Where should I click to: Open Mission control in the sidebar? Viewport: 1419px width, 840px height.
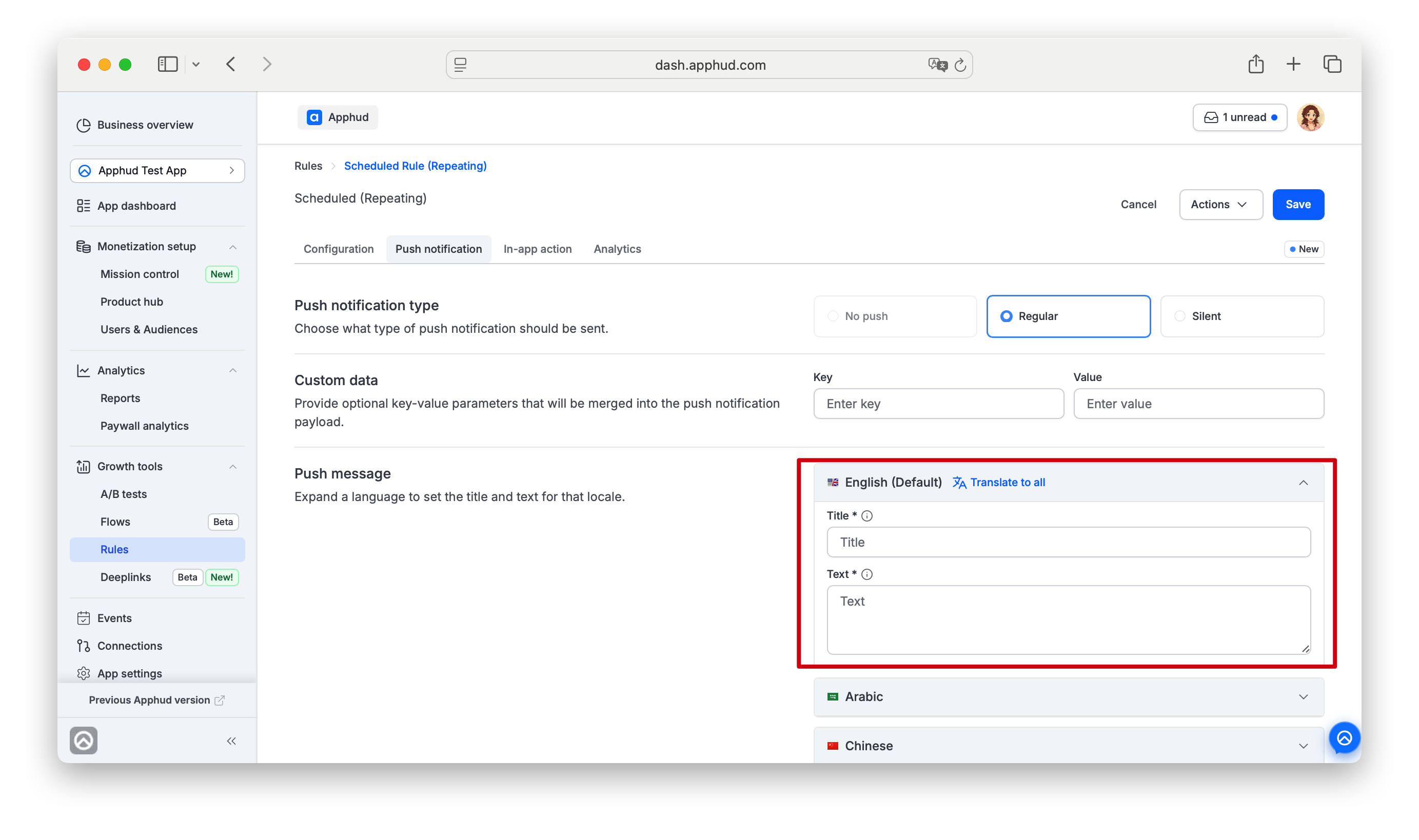pyautogui.click(x=140, y=274)
